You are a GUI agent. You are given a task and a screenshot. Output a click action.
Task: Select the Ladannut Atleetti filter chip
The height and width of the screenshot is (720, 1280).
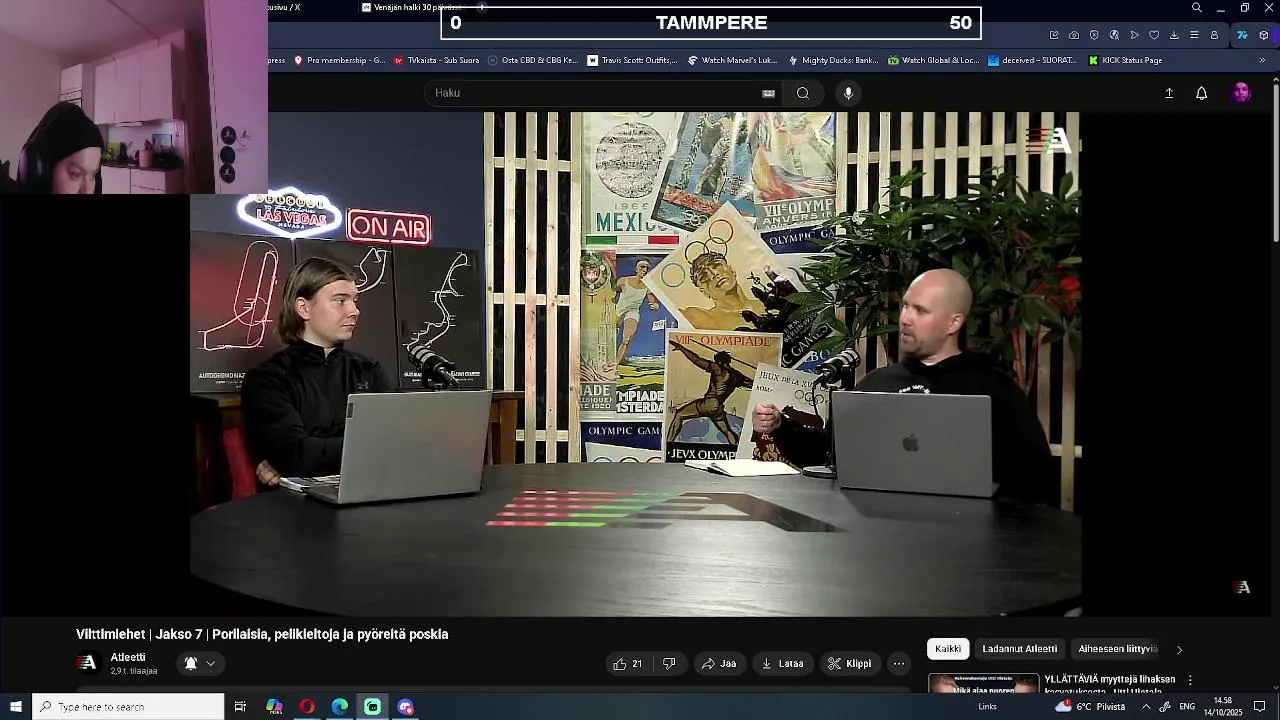tap(1019, 649)
